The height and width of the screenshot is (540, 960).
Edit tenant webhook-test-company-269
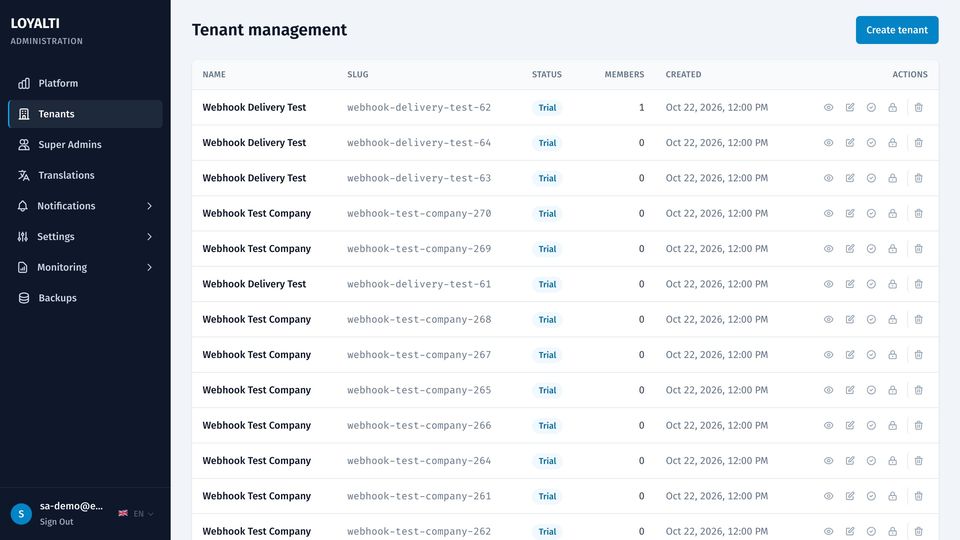(x=850, y=249)
